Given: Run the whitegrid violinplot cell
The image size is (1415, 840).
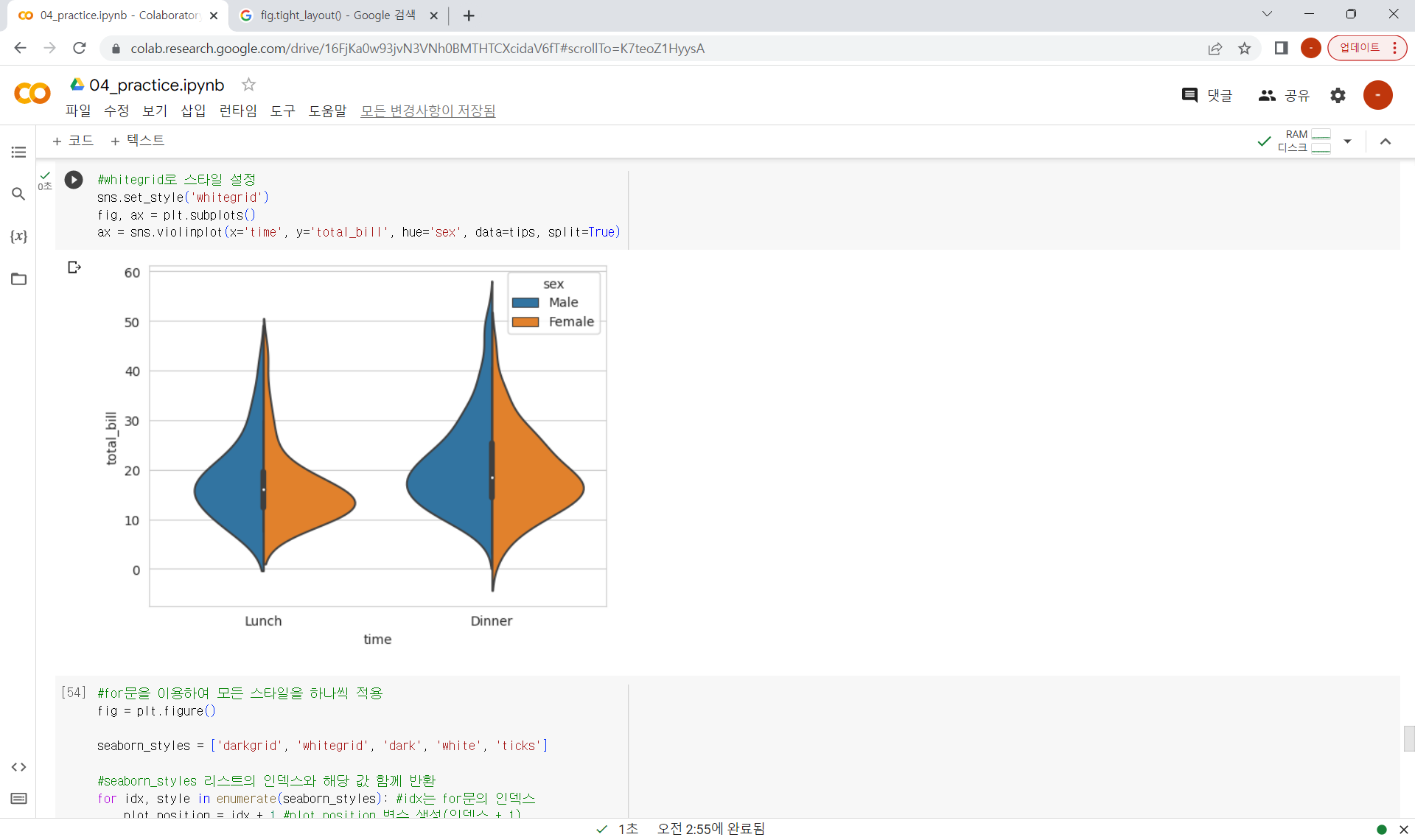Looking at the screenshot, I should [x=74, y=180].
